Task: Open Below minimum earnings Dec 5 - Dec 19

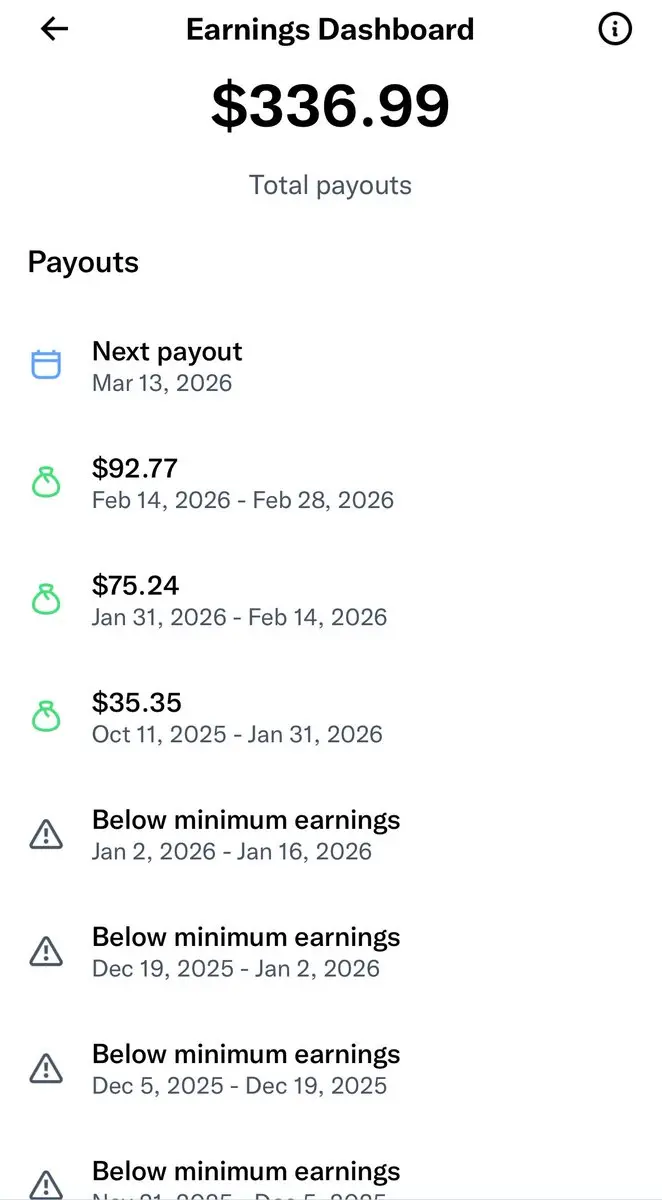Action: (x=245, y=1069)
